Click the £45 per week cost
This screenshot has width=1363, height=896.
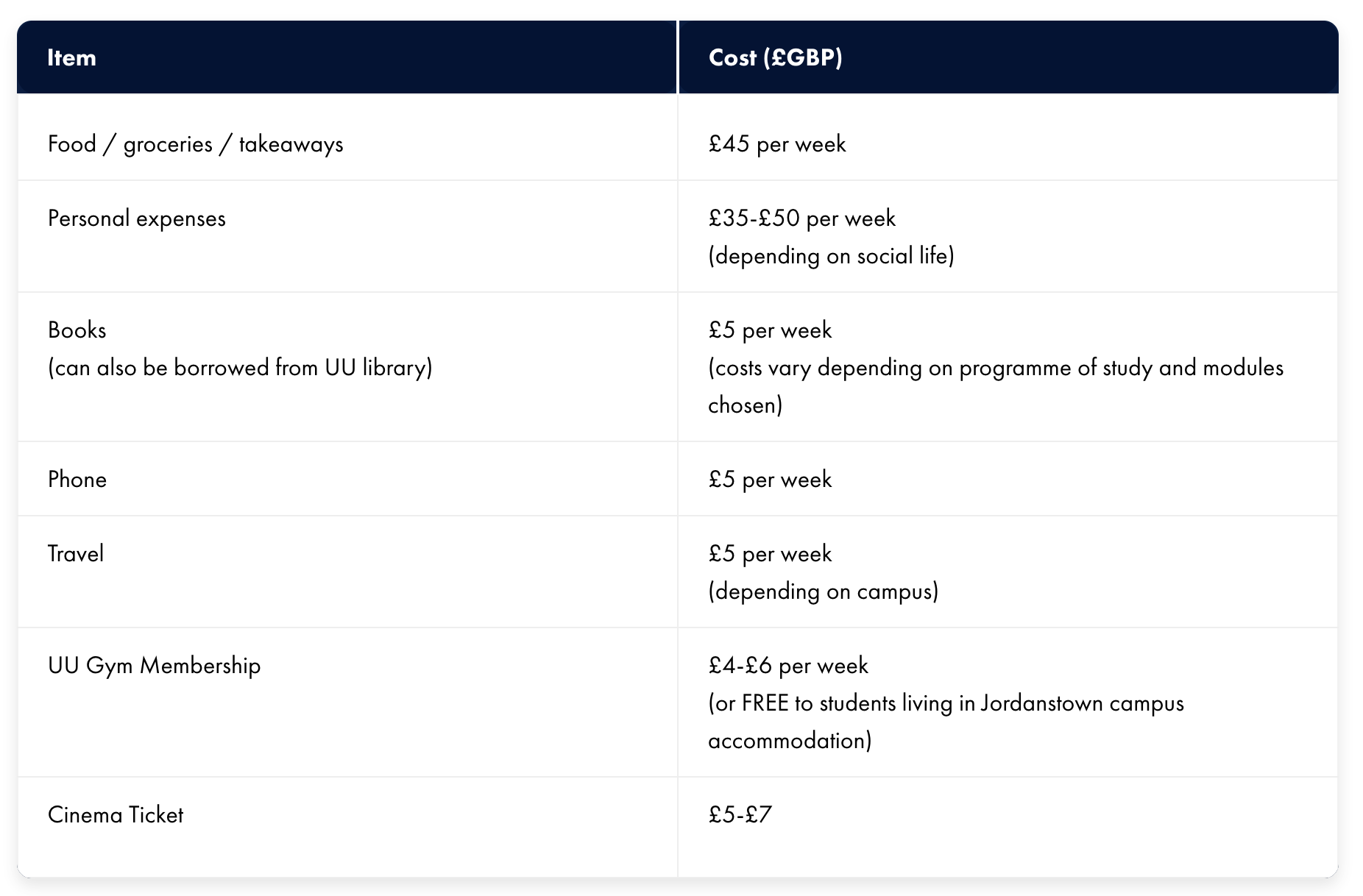tap(776, 143)
